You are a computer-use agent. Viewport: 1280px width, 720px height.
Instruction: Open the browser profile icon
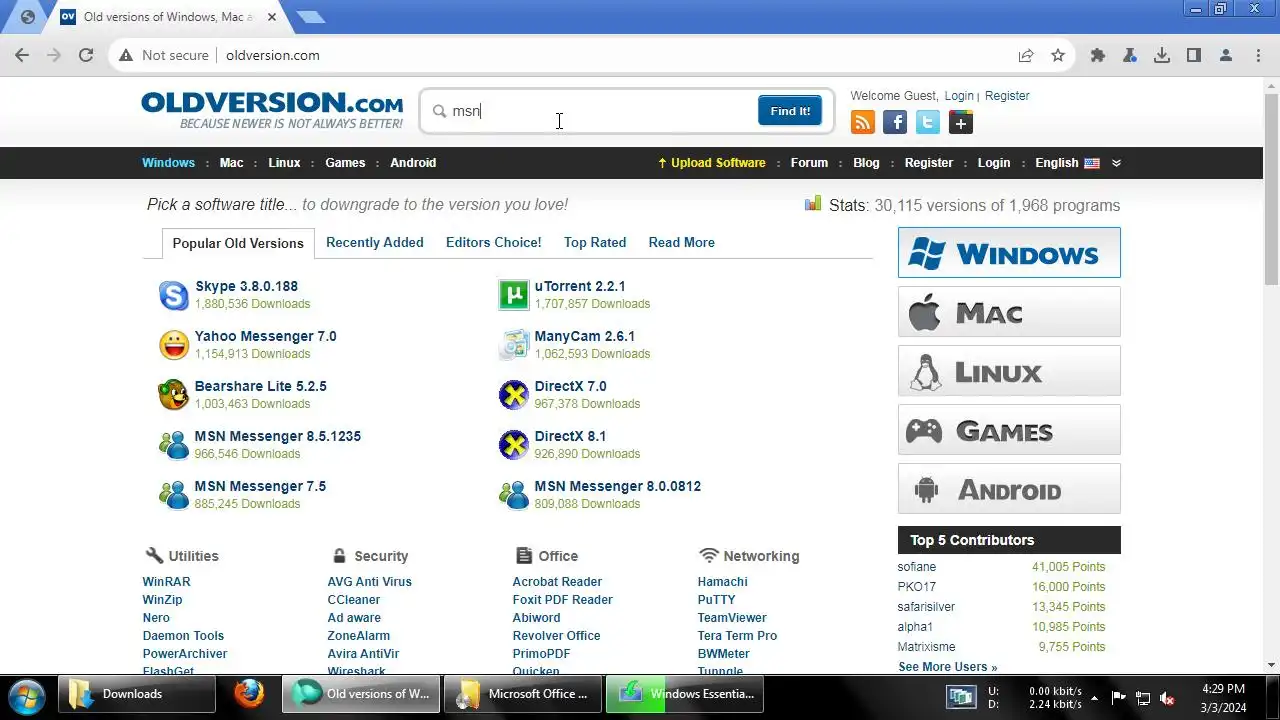point(1226,55)
